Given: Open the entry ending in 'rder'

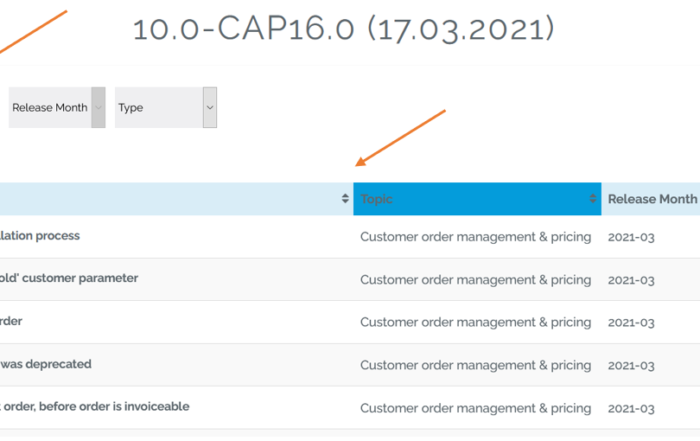Looking at the screenshot, I should click(x=11, y=321).
